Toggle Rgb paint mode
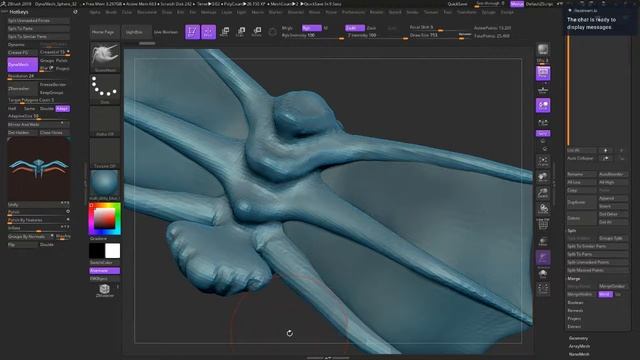This screenshot has height=360, width=640. coord(311,28)
